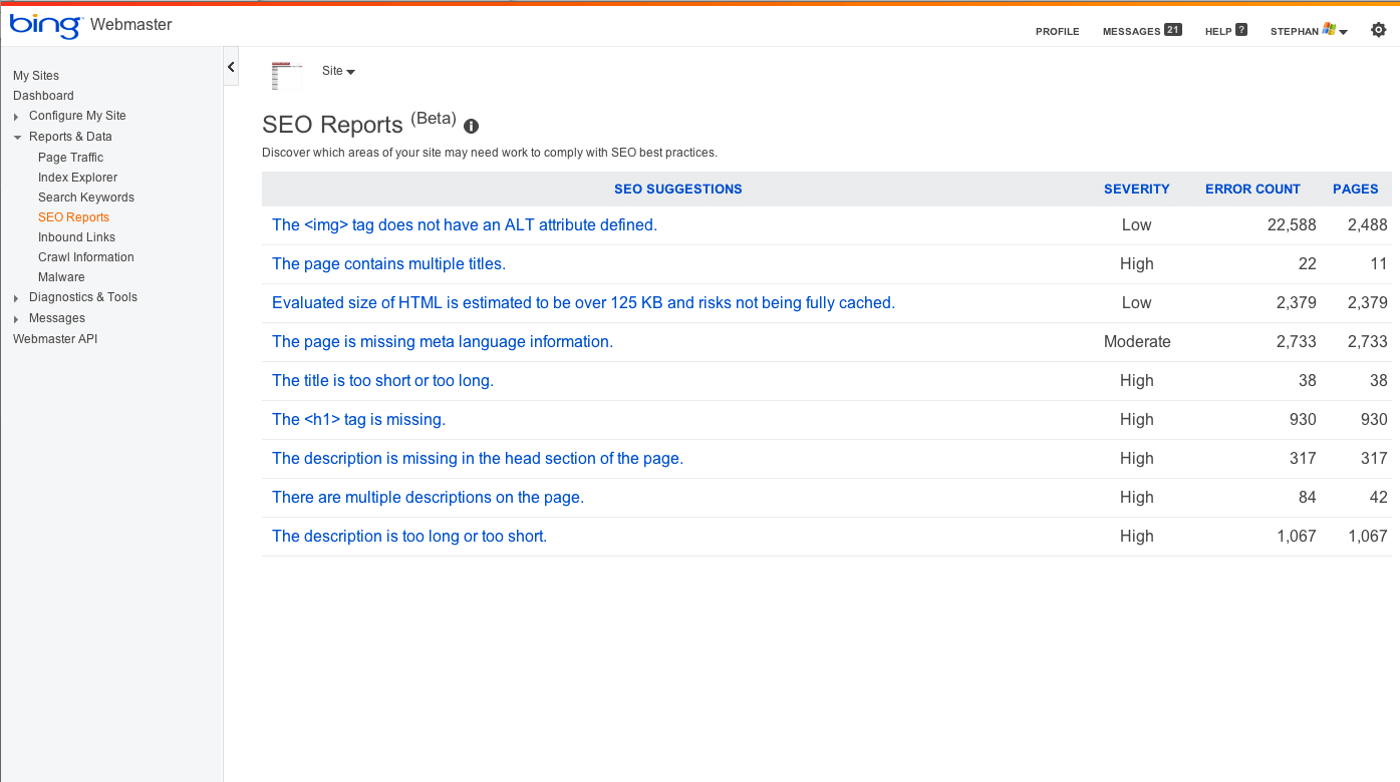Viewport: 1400px width, 782px height.
Task: Expand Configure My Site section
Action: [x=17, y=117]
